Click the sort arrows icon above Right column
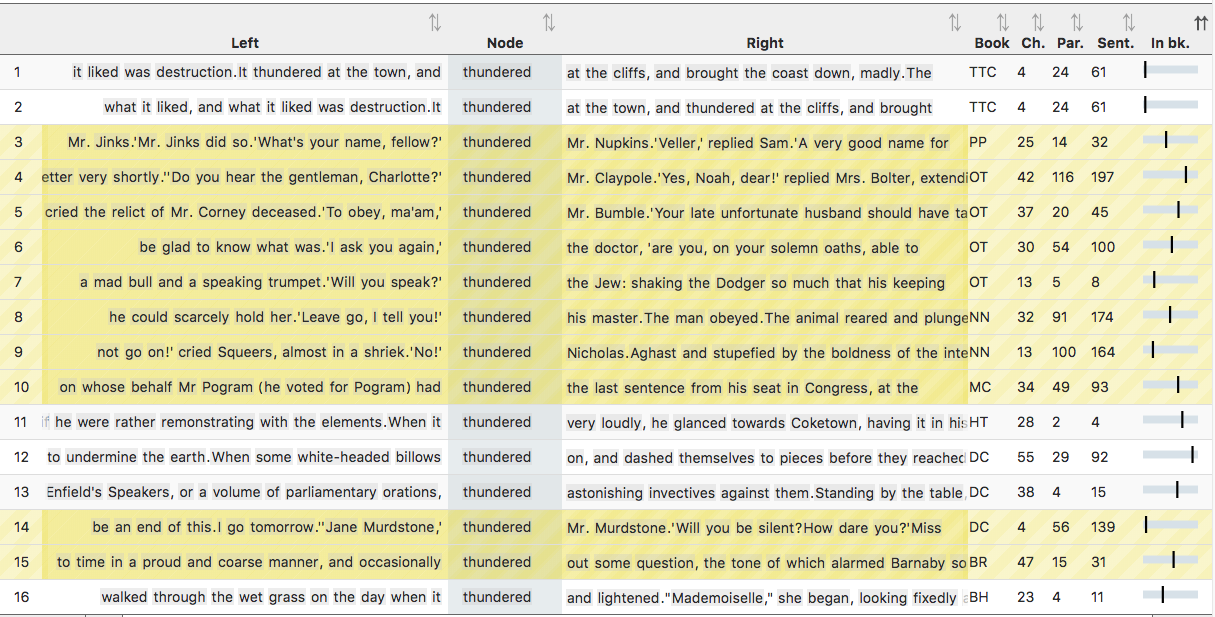 click(x=954, y=23)
